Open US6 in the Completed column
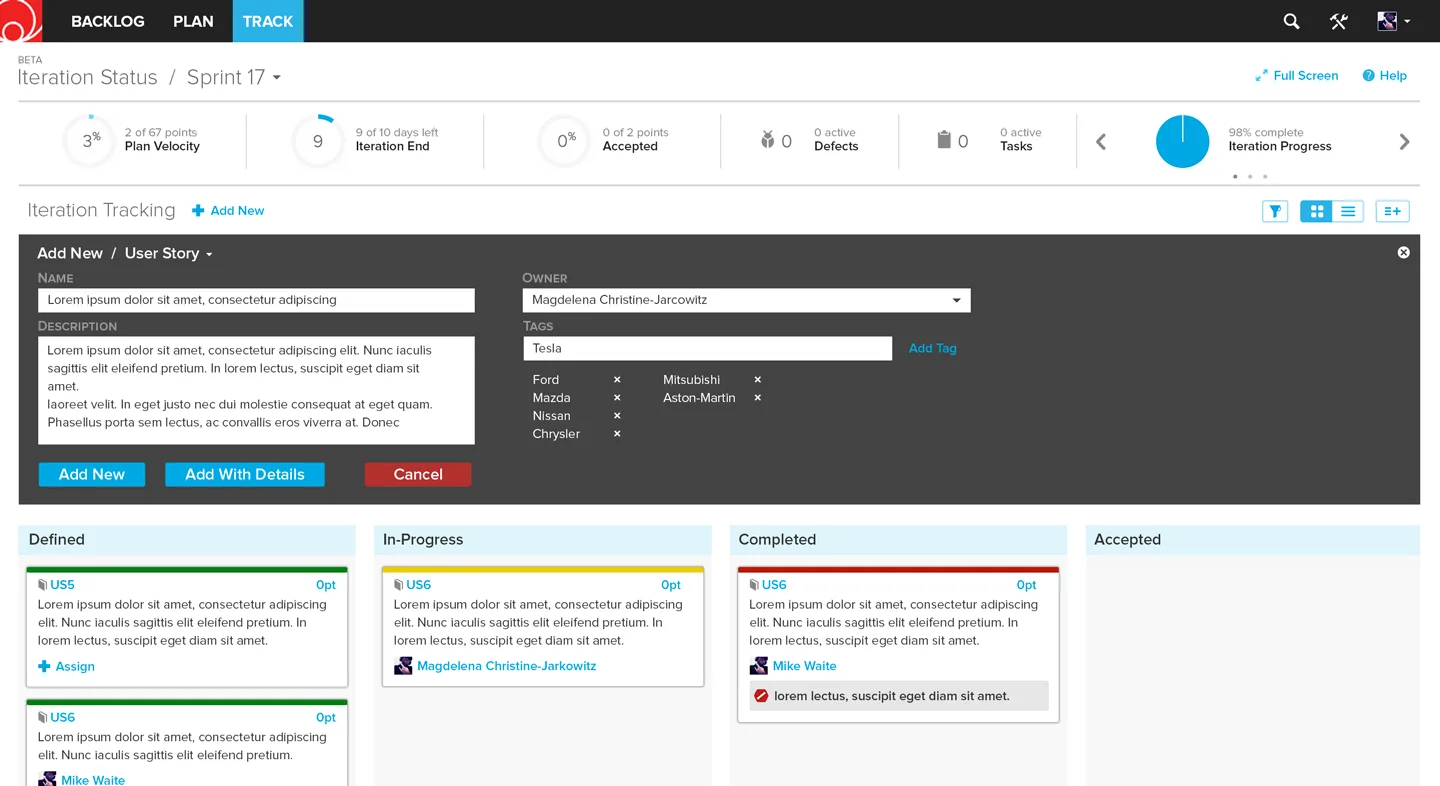 pyautogui.click(x=774, y=585)
